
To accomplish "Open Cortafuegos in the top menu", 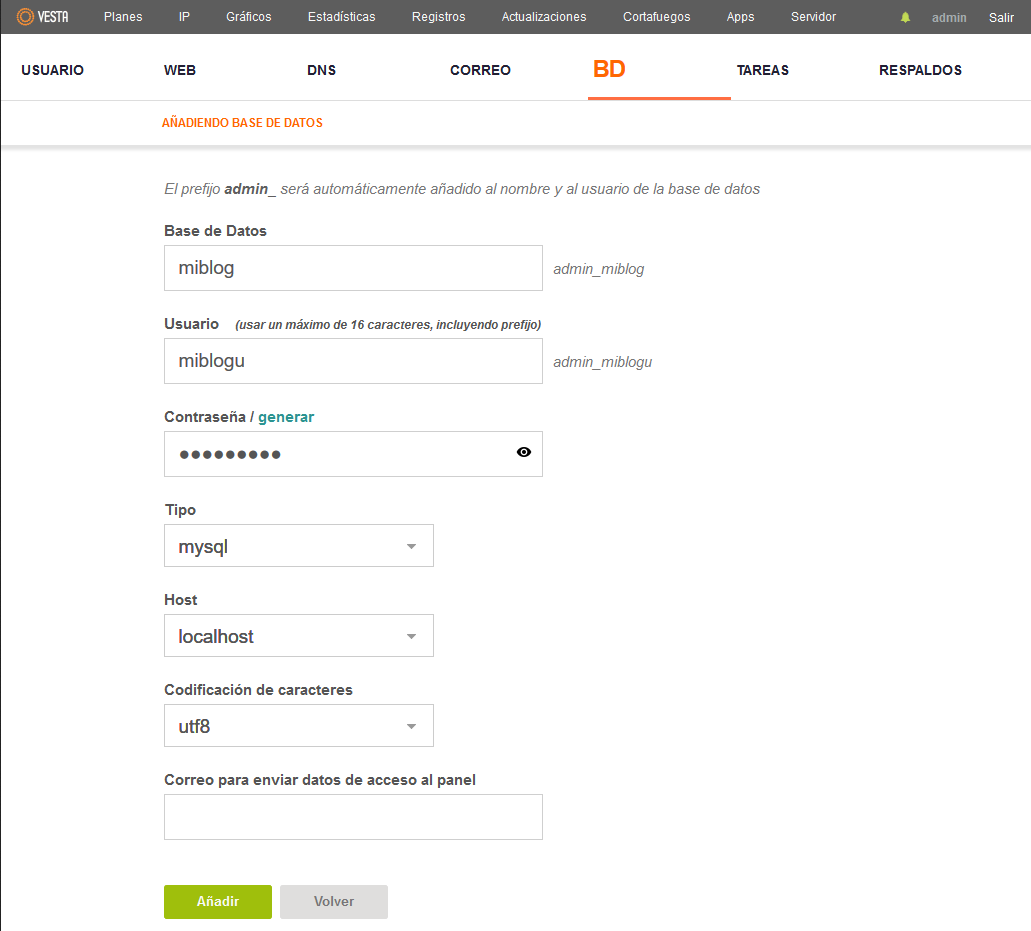I will (656, 17).
